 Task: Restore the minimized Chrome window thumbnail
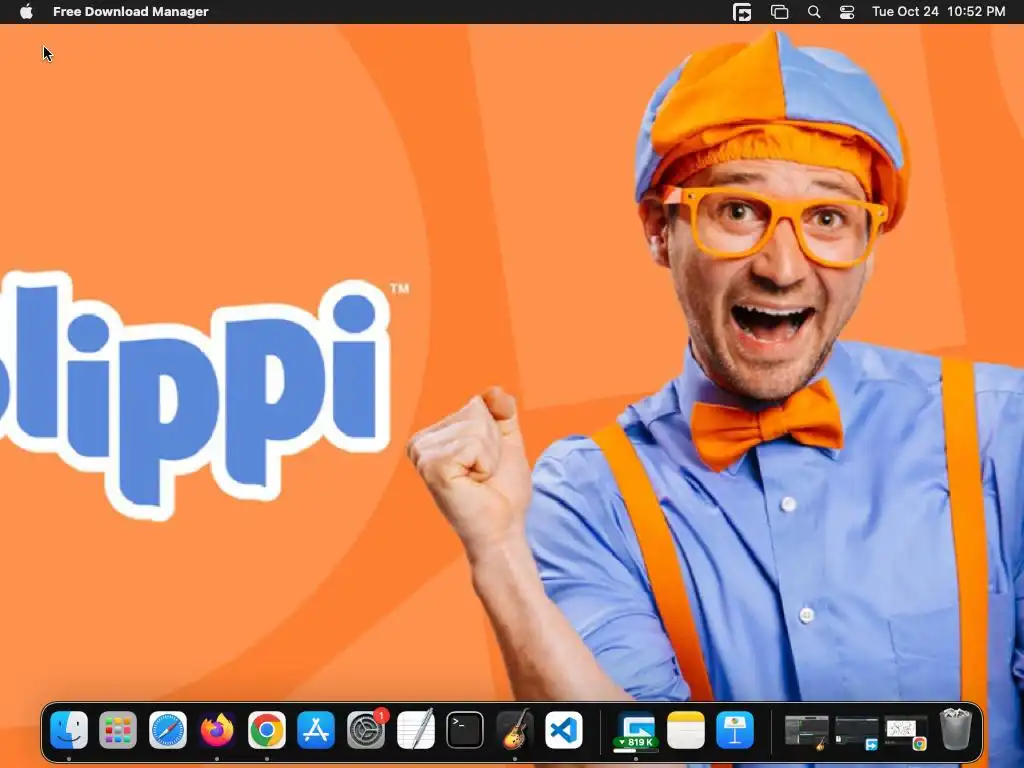[x=906, y=733]
